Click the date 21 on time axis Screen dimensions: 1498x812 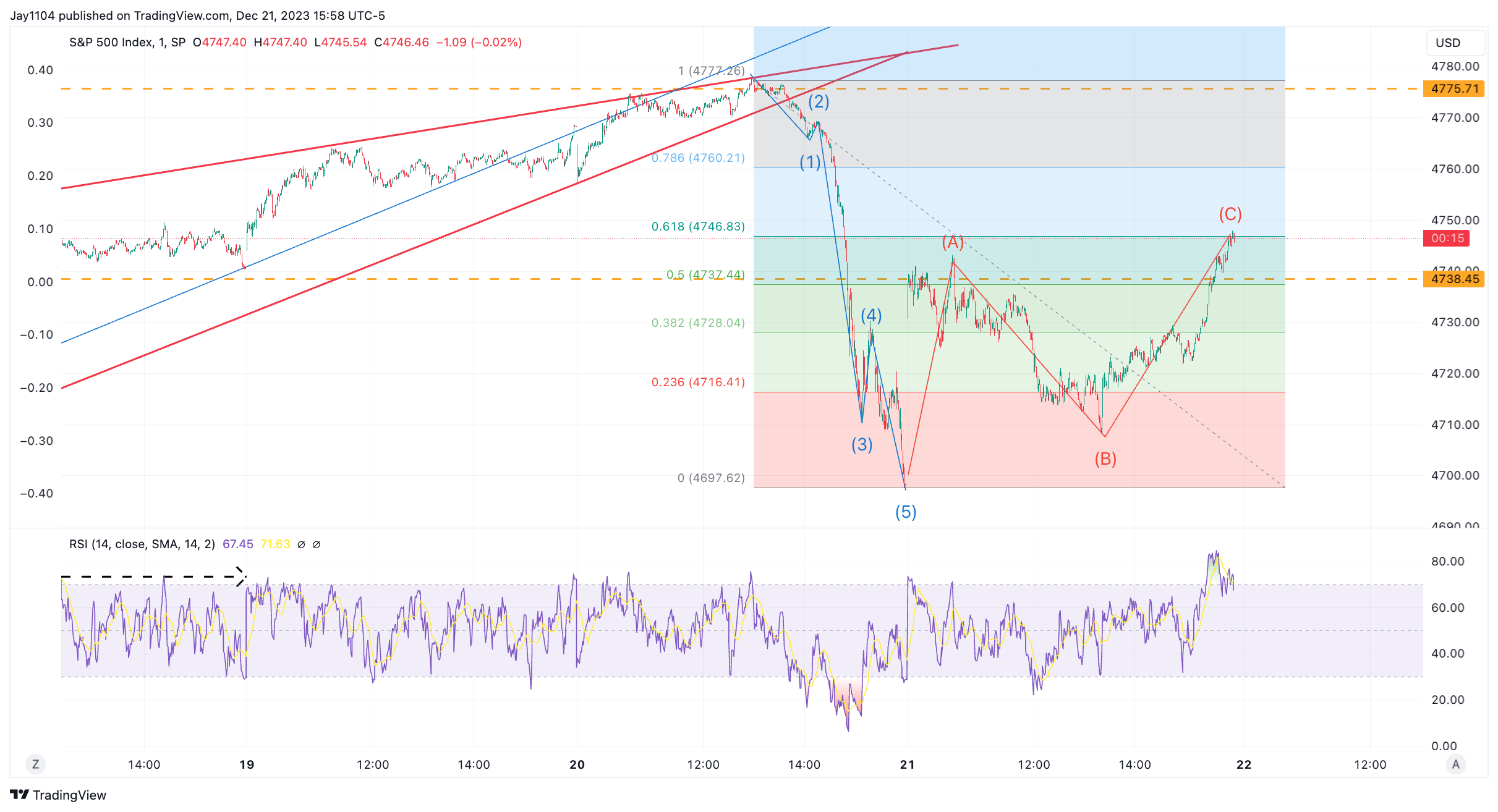907,764
